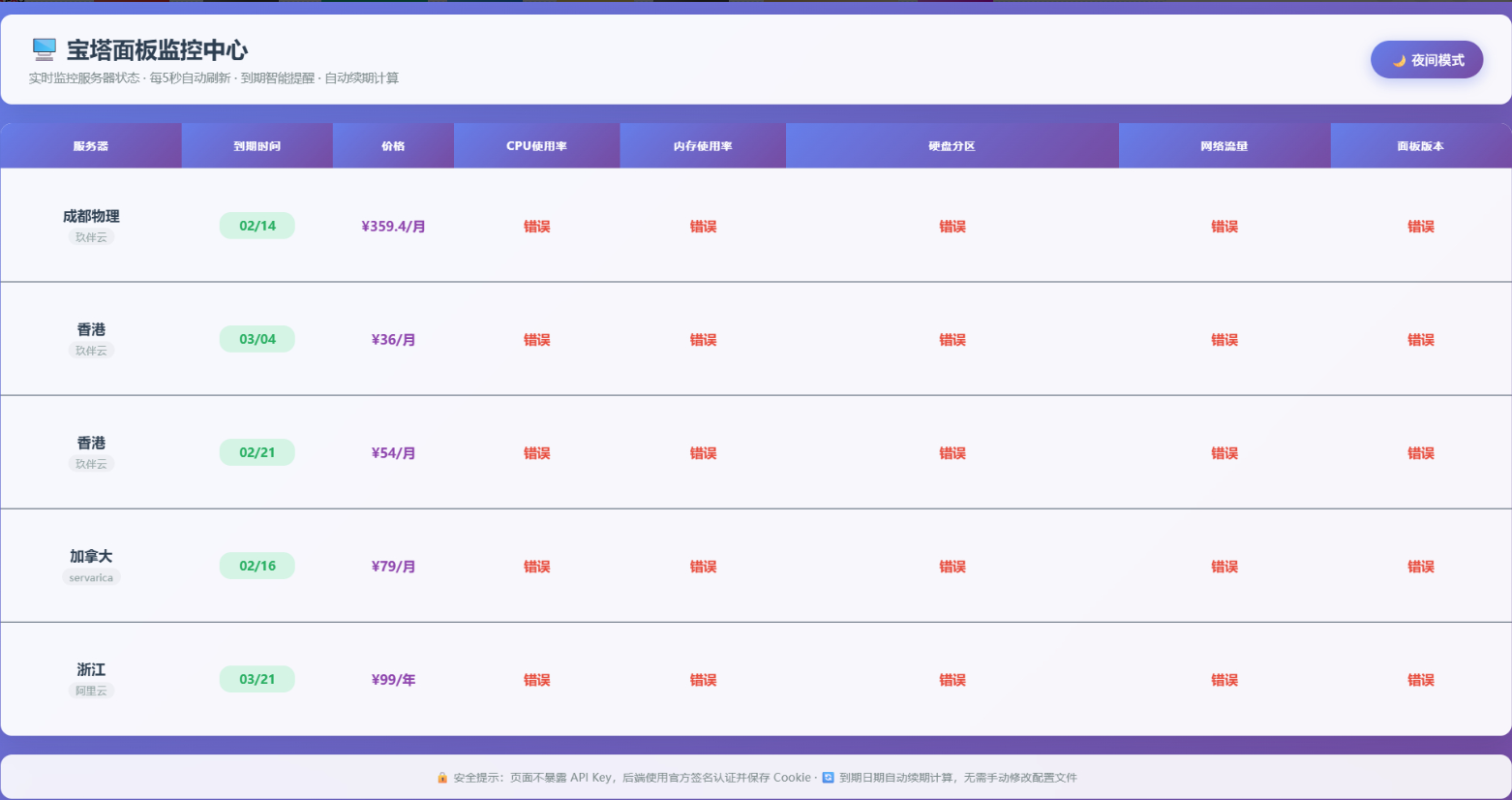Click network 错误 in the ¥54/月 row
Viewport: 1512px width, 800px height.
click(x=1225, y=452)
